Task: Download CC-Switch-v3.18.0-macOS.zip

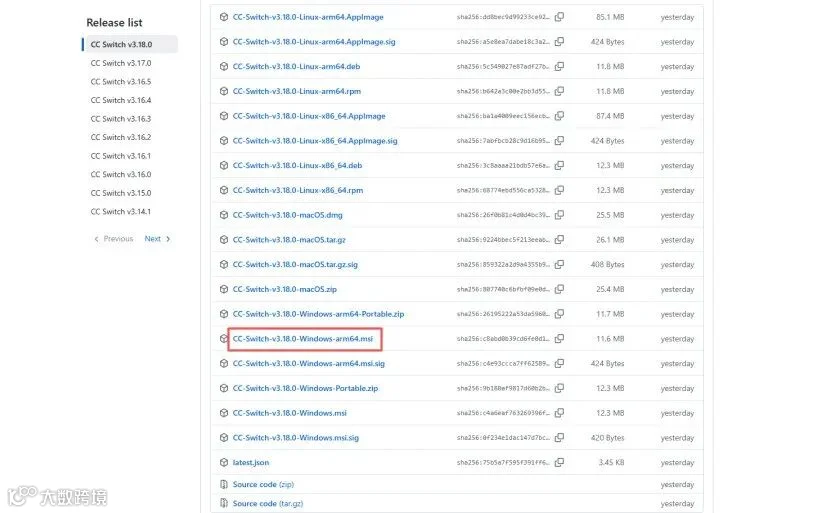Action: pos(285,289)
